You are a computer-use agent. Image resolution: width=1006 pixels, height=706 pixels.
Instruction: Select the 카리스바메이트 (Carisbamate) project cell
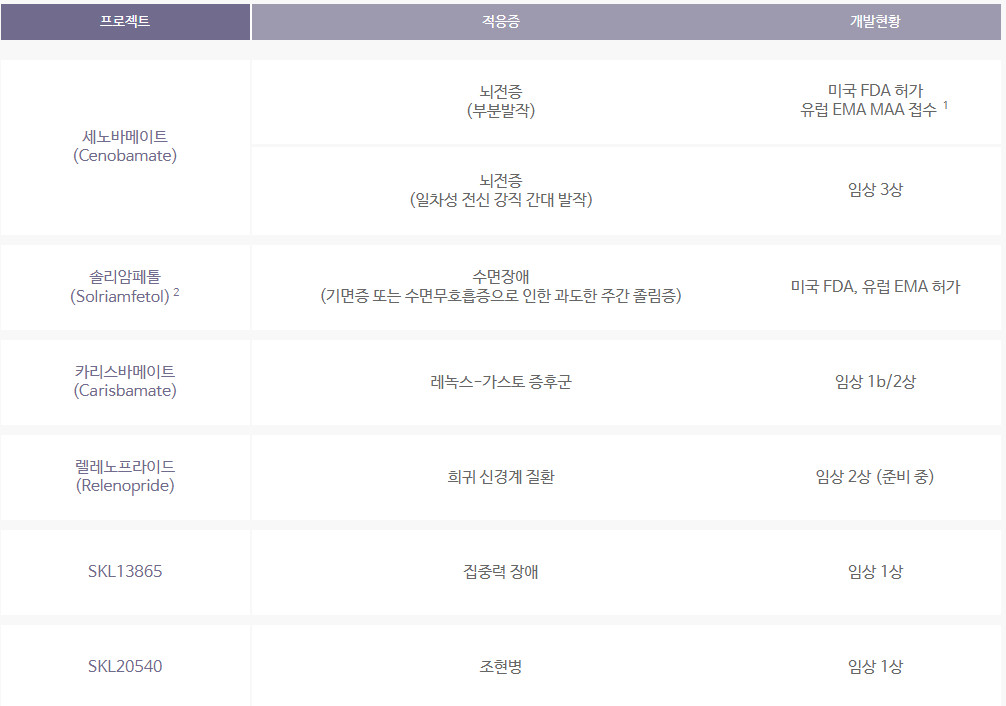pyautogui.click(x=125, y=382)
